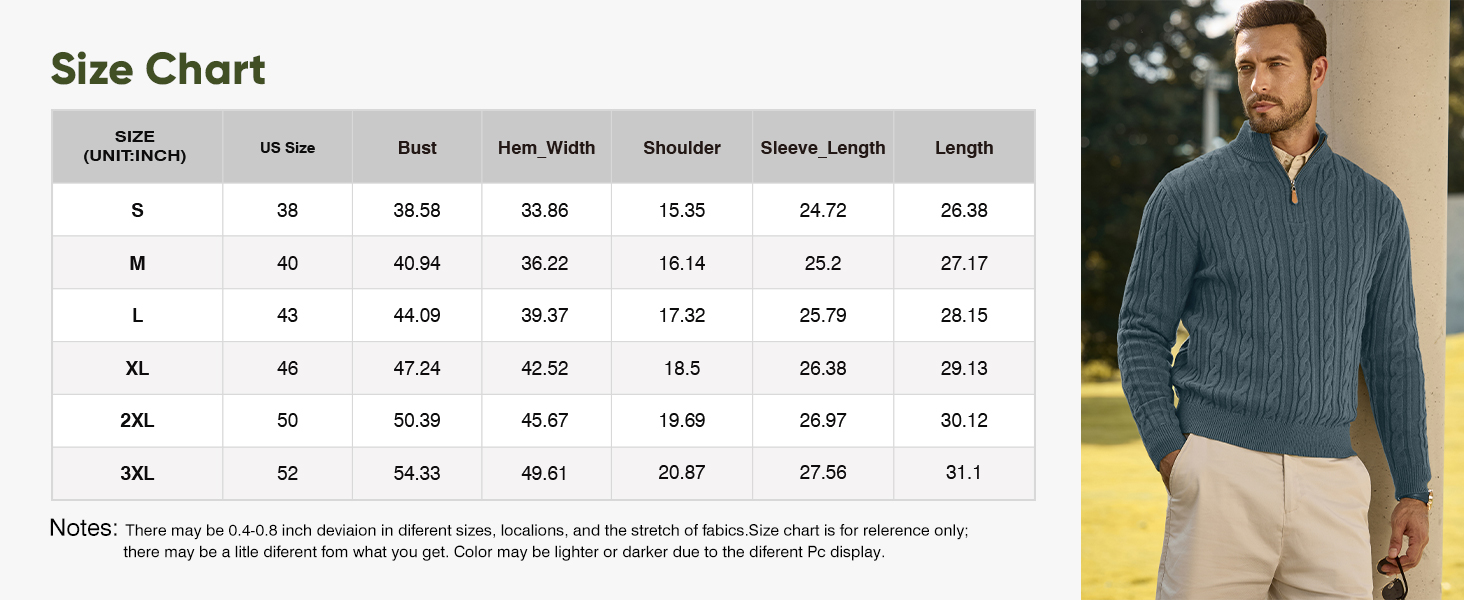Click the 18.5 shoulder value for XL
The height and width of the screenshot is (600, 1464).
682,368
